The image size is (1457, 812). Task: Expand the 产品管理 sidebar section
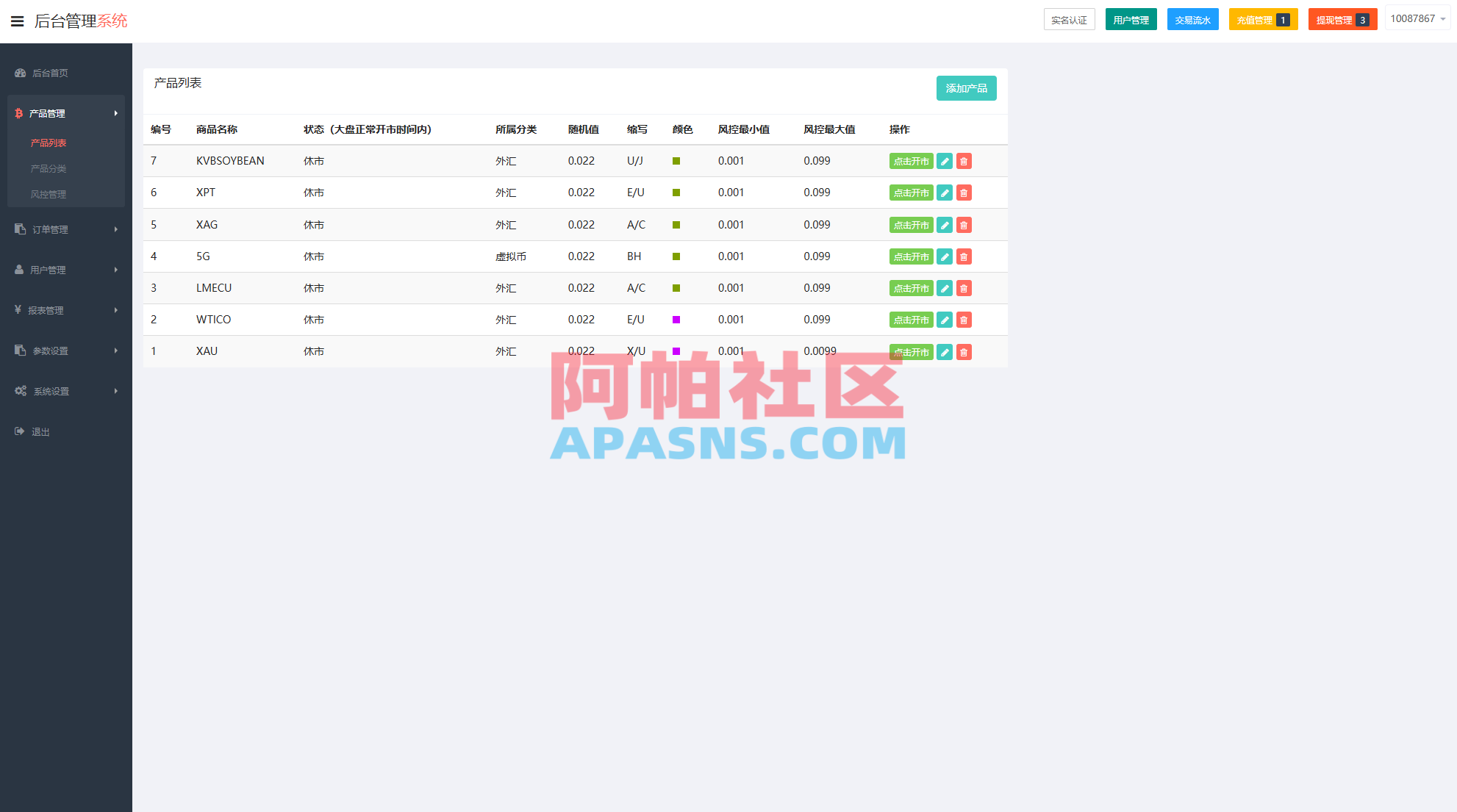[46, 113]
